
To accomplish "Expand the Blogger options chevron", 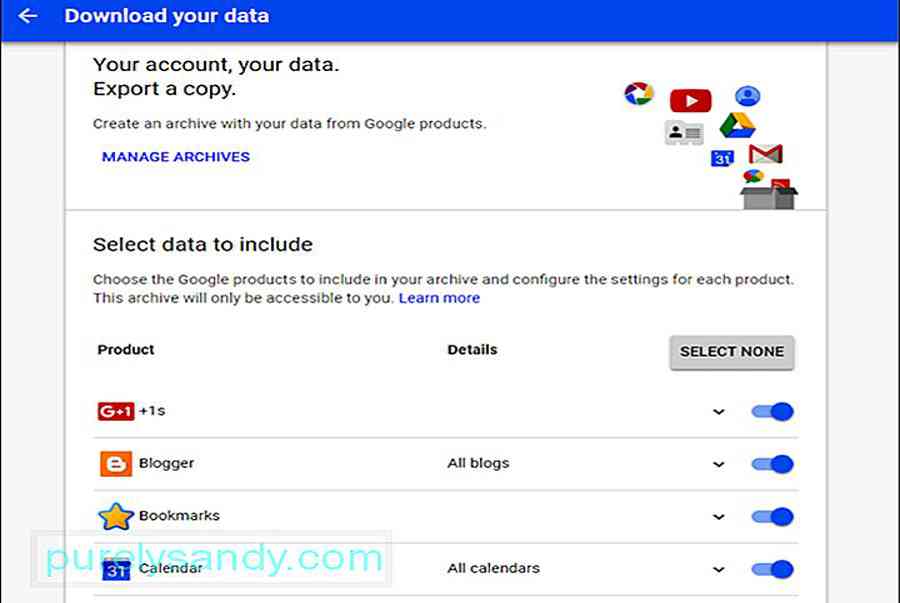I will point(718,465).
